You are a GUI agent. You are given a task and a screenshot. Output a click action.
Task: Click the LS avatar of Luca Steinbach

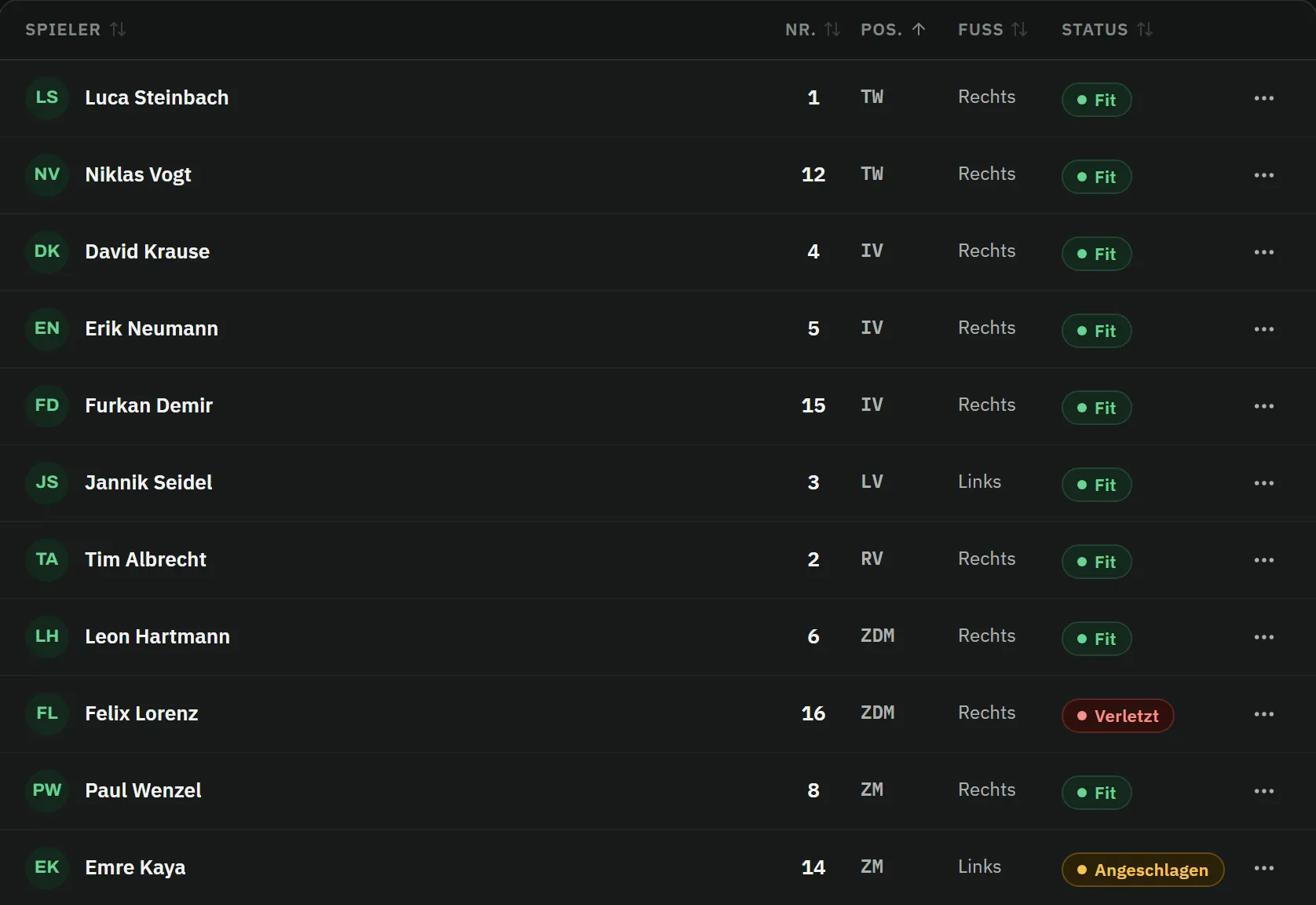click(47, 97)
